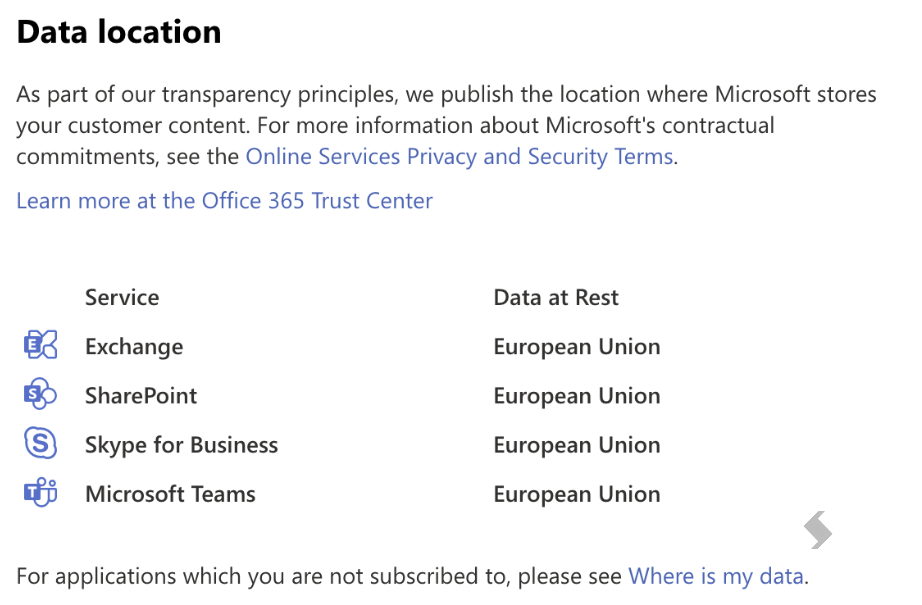Click the Microsoft Teams icon
This screenshot has height=605, width=922.
[41, 493]
